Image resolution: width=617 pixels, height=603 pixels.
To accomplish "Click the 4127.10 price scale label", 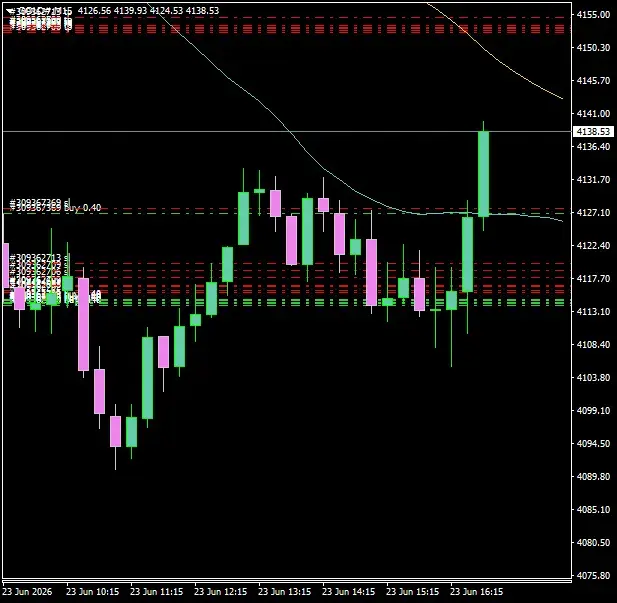I will (593, 213).
